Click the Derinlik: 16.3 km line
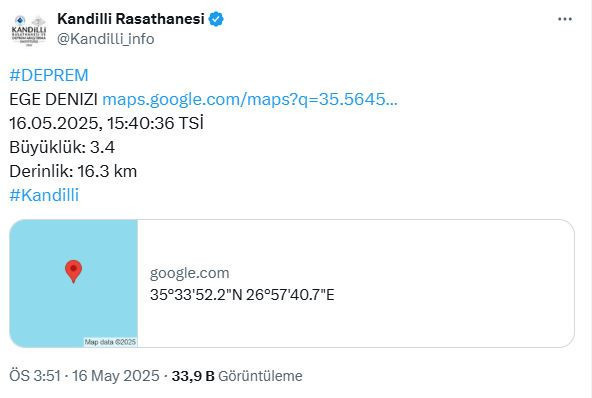The width and height of the screenshot is (592, 398). click(x=73, y=171)
